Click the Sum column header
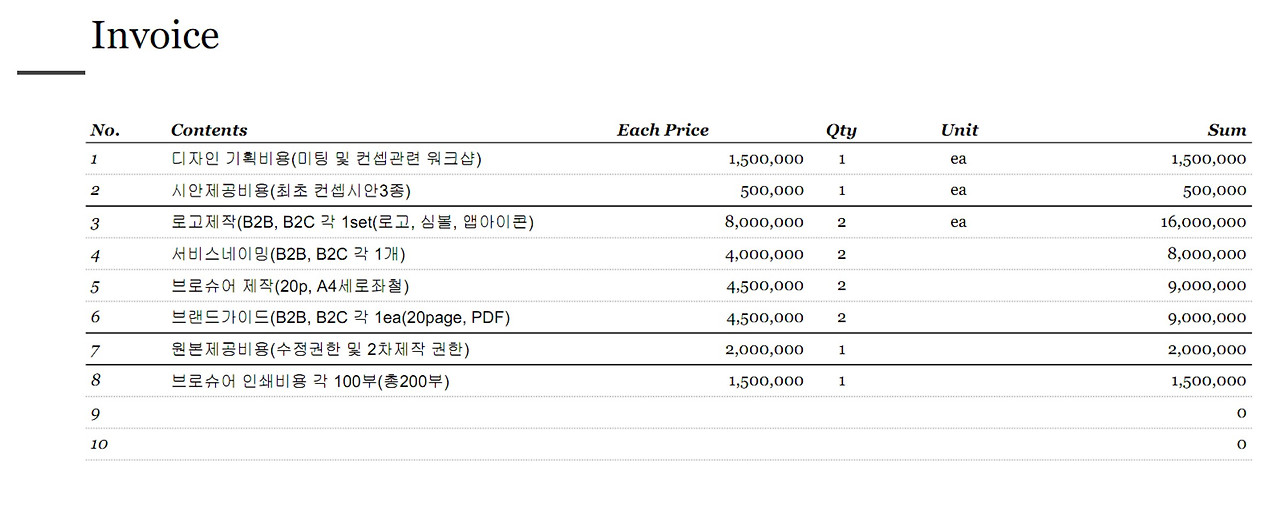 [x=1227, y=130]
